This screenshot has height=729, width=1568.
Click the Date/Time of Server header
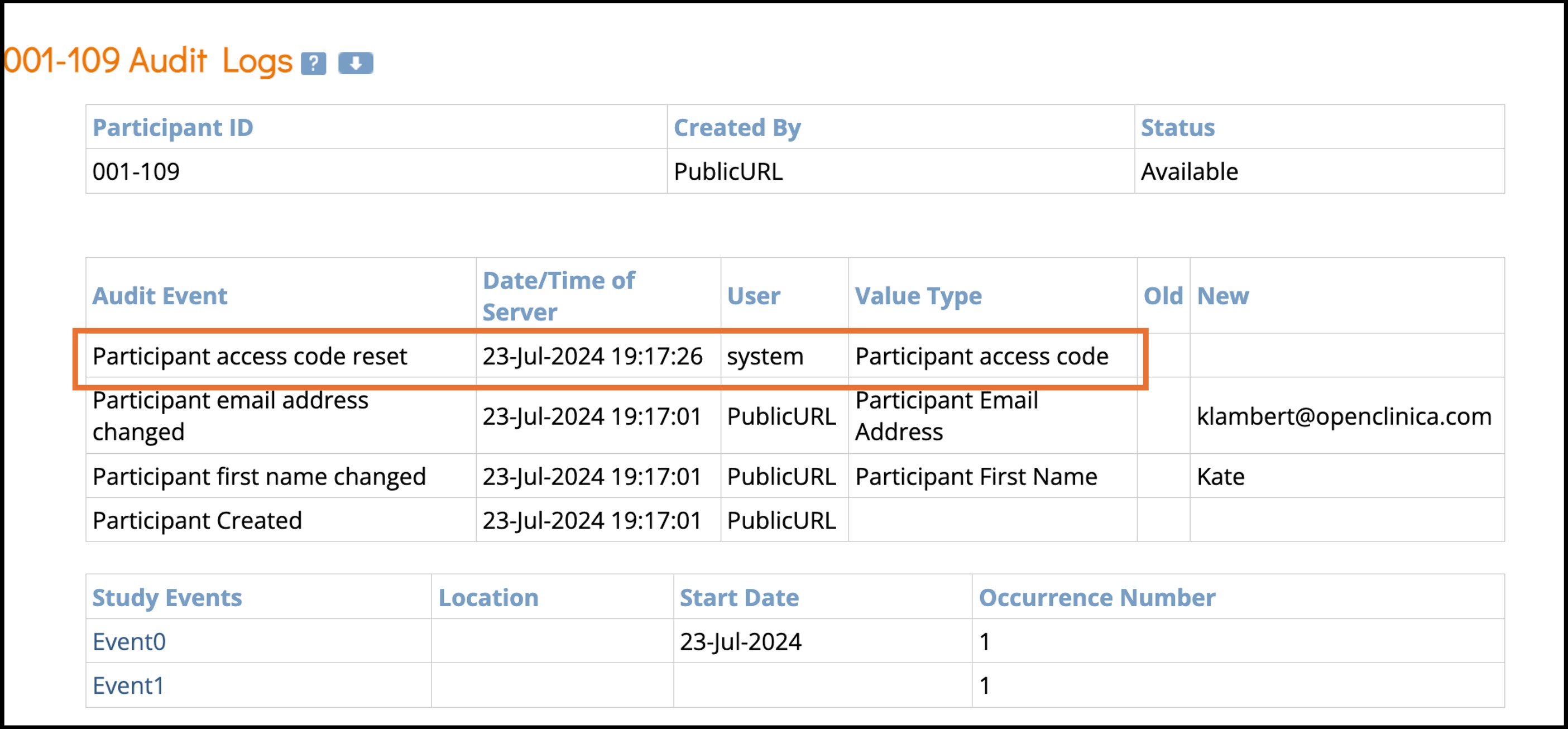click(x=558, y=296)
